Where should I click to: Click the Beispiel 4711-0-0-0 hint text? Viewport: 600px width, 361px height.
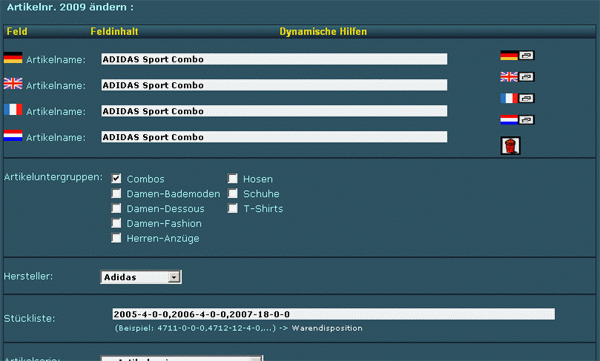tap(195, 328)
